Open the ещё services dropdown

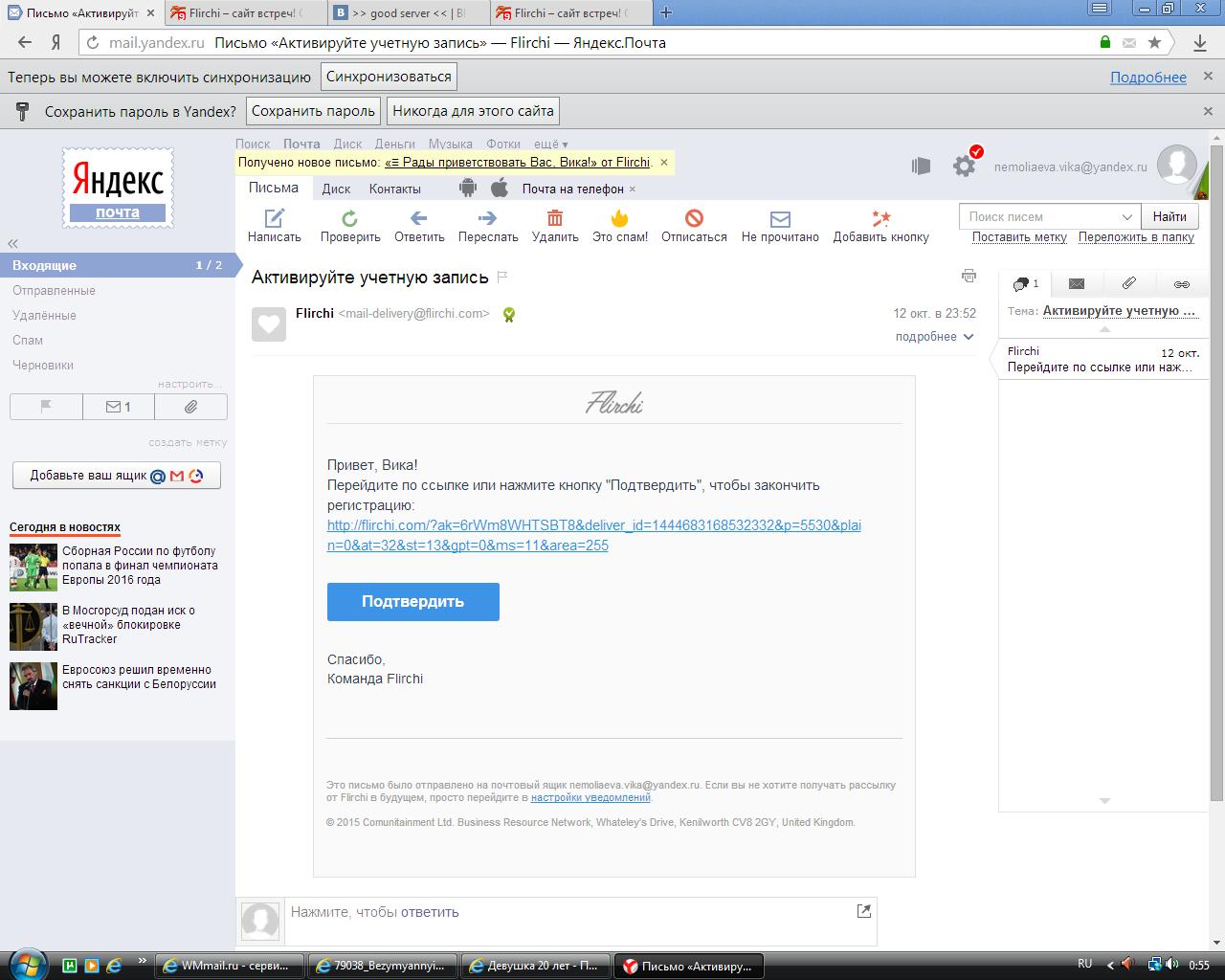[x=550, y=144]
